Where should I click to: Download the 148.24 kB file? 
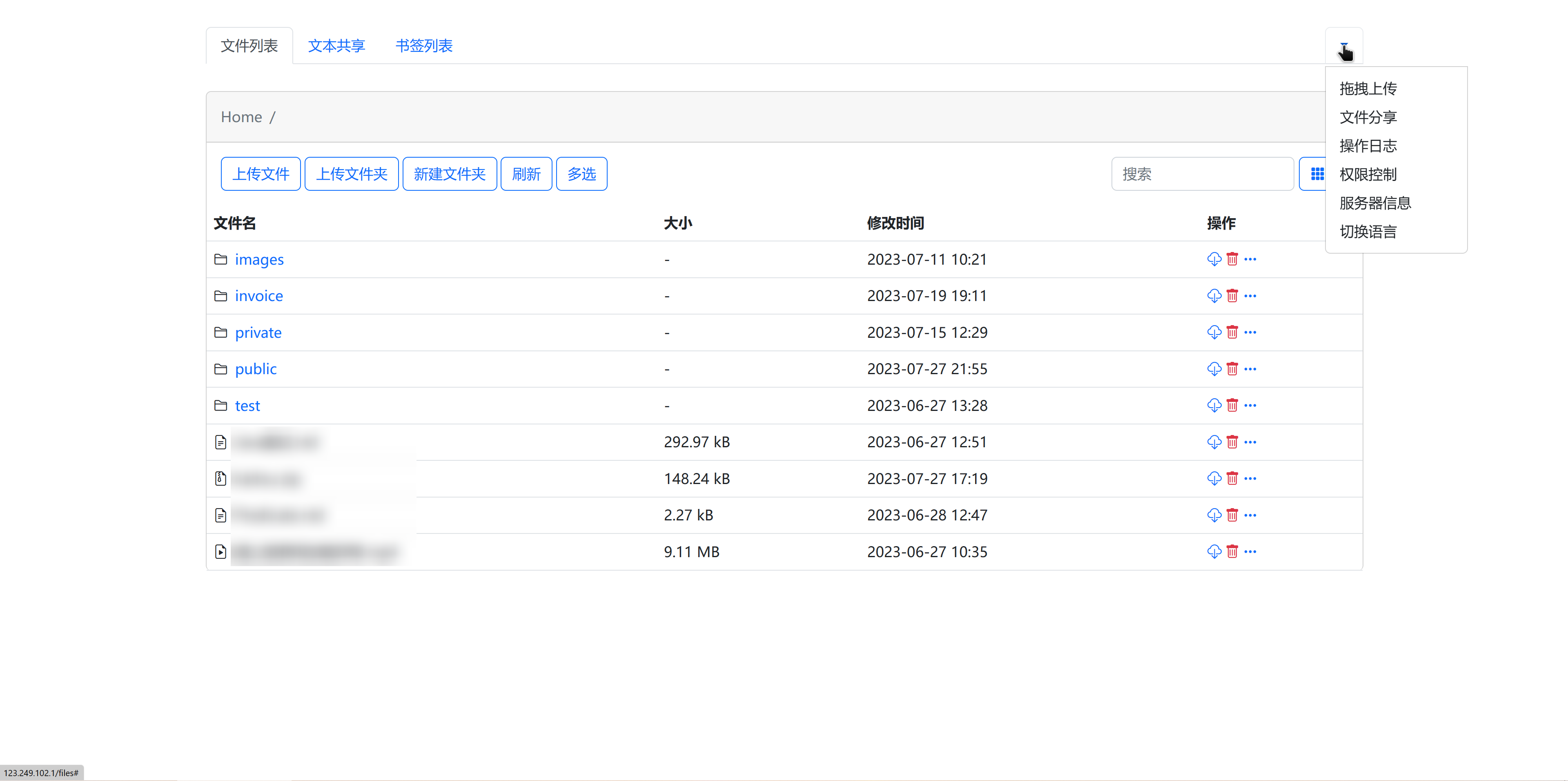(x=1214, y=478)
